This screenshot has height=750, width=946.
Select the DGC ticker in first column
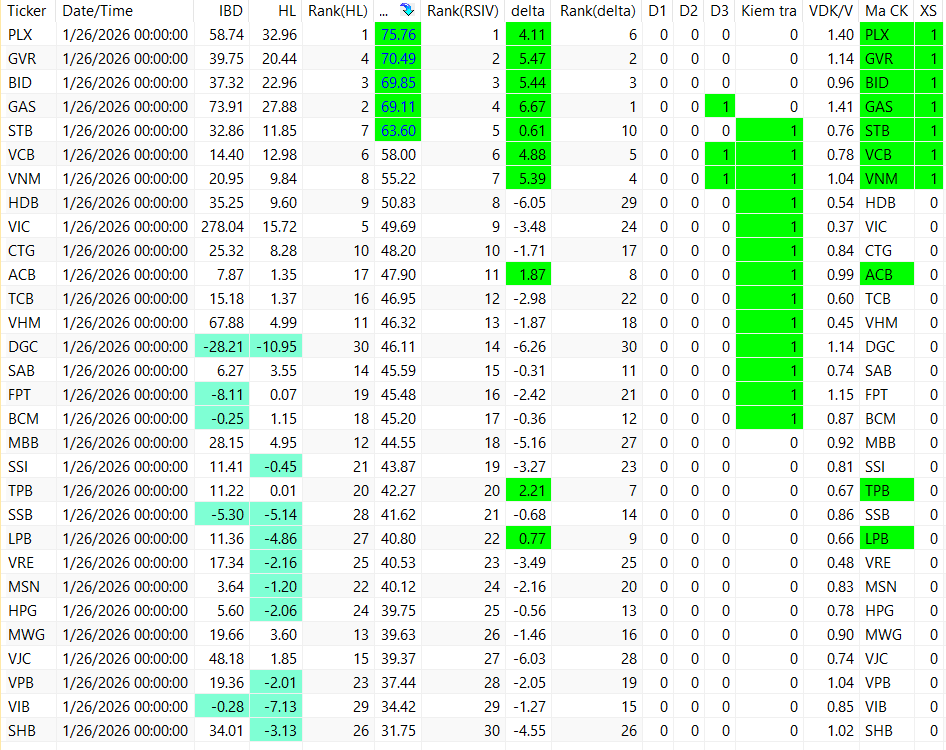coord(23,347)
